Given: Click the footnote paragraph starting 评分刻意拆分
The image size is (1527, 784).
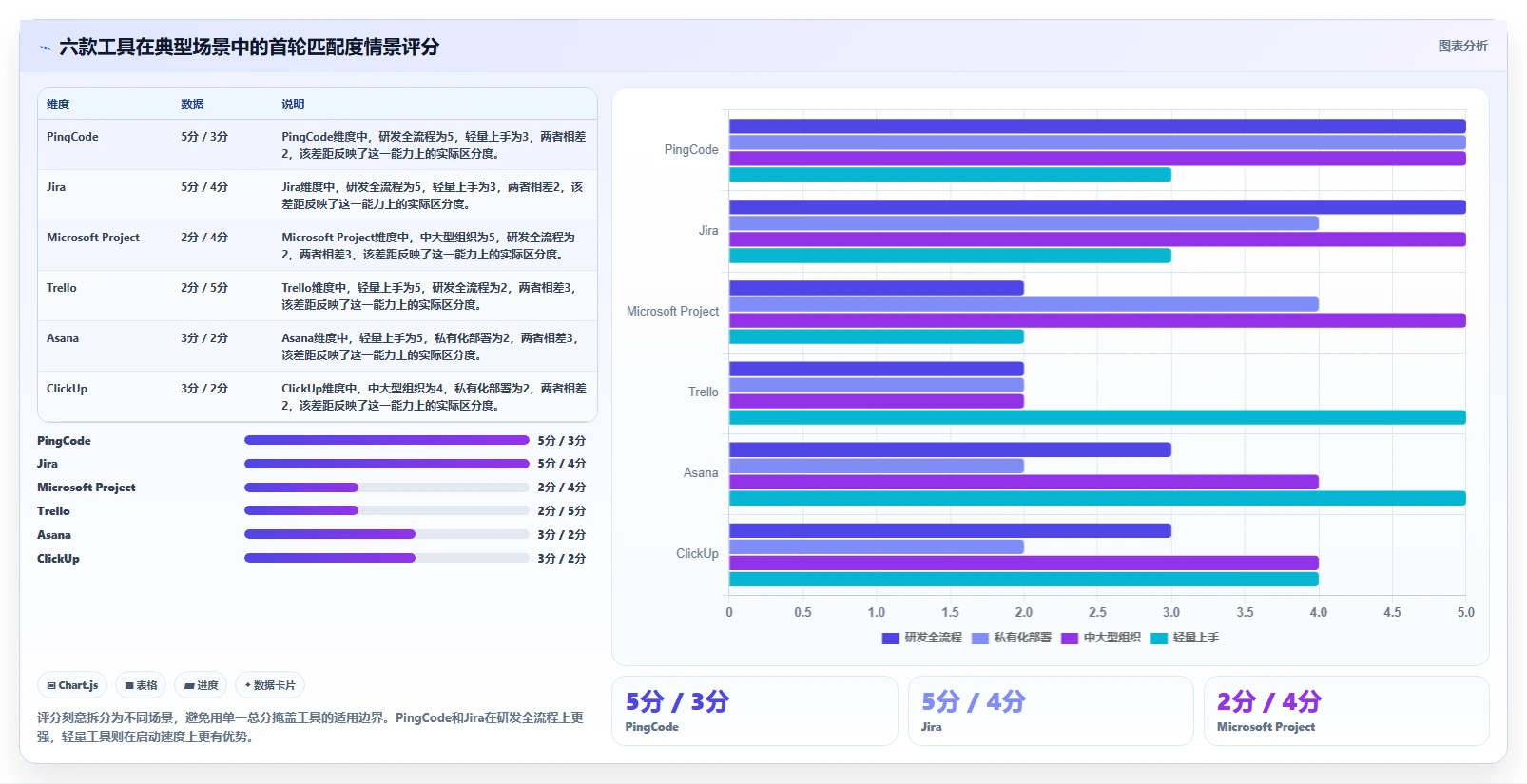Looking at the screenshot, I should pos(310,727).
